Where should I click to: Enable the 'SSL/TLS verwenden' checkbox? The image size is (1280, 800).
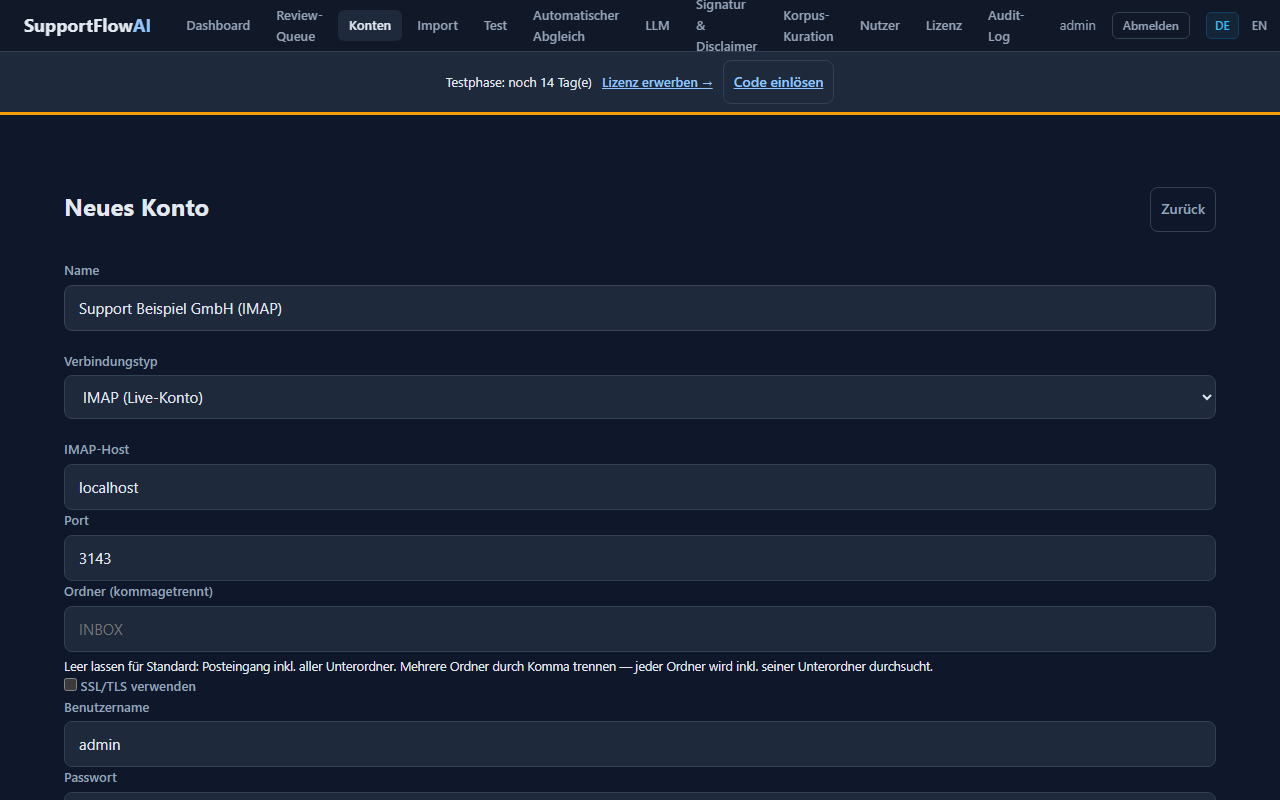[x=70, y=685]
